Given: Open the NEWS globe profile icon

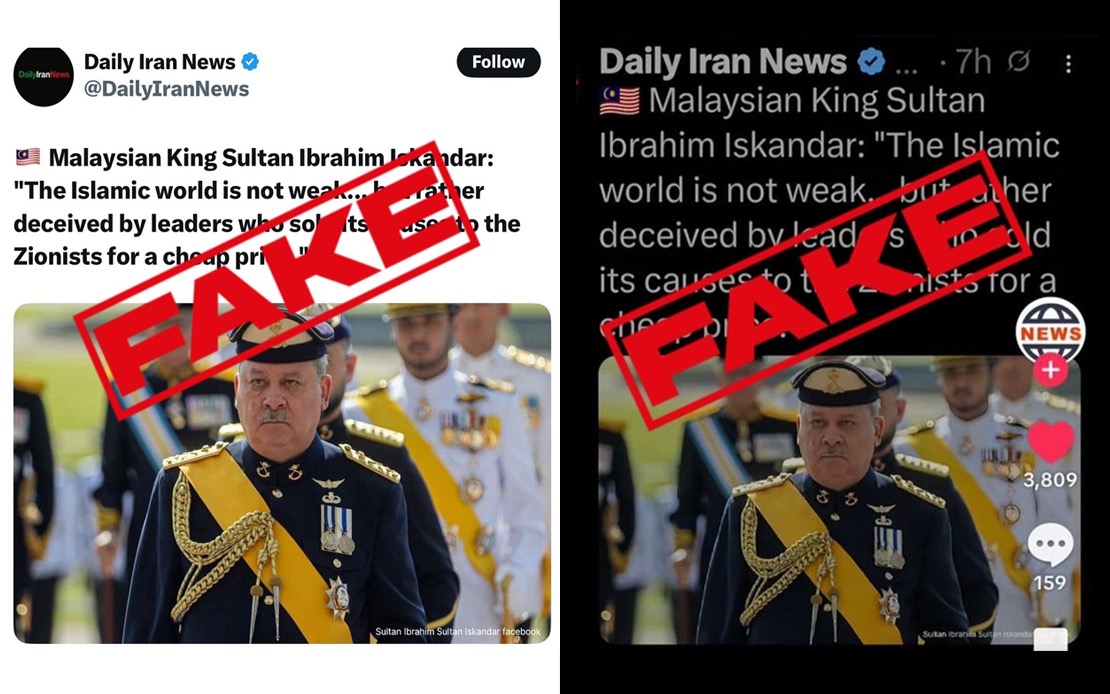Looking at the screenshot, I should pyautogui.click(x=1051, y=330).
